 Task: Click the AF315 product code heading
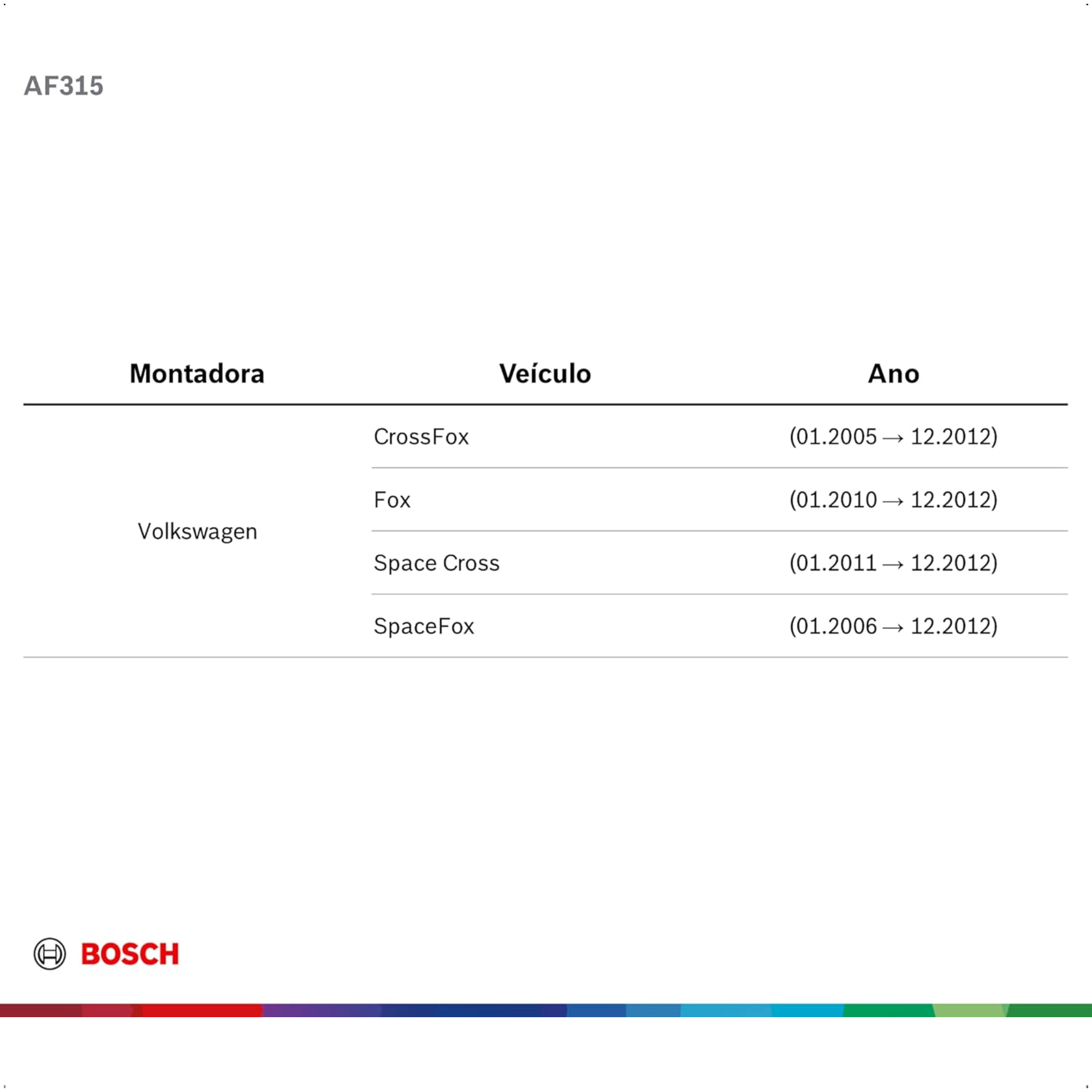[x=63, y=86]
